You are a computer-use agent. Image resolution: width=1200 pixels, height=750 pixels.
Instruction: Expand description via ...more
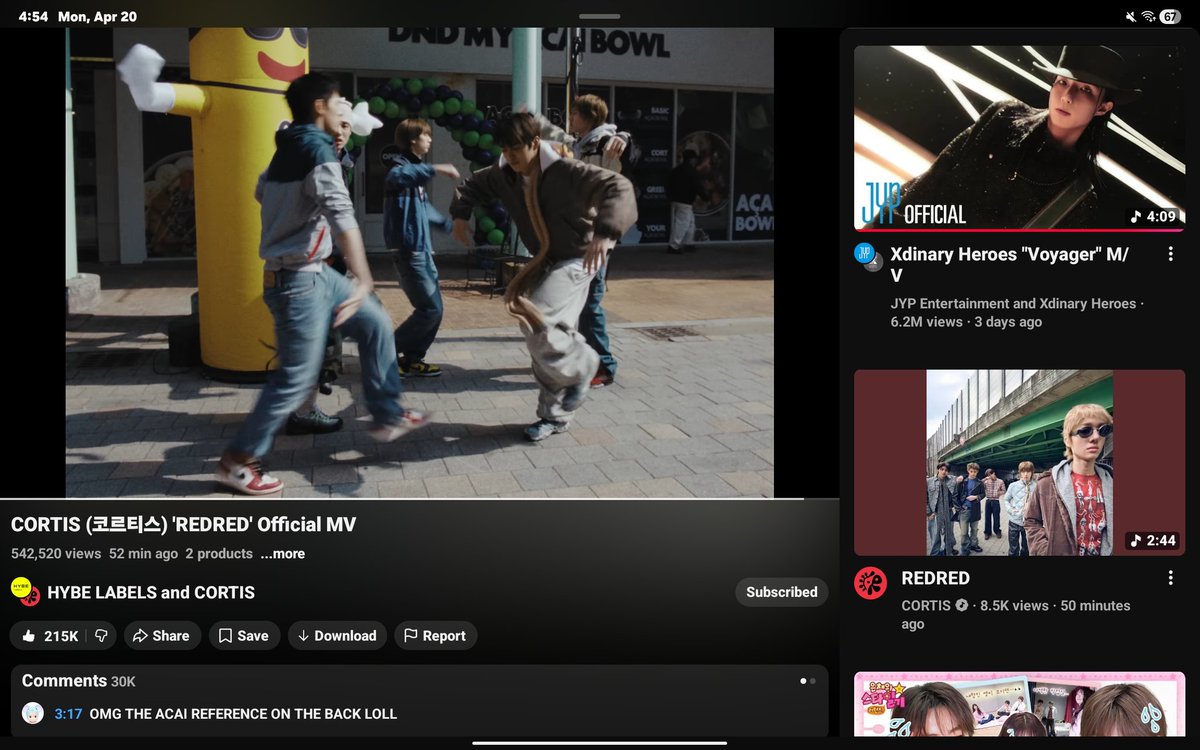pyautogui.click(x=283, y=554)
